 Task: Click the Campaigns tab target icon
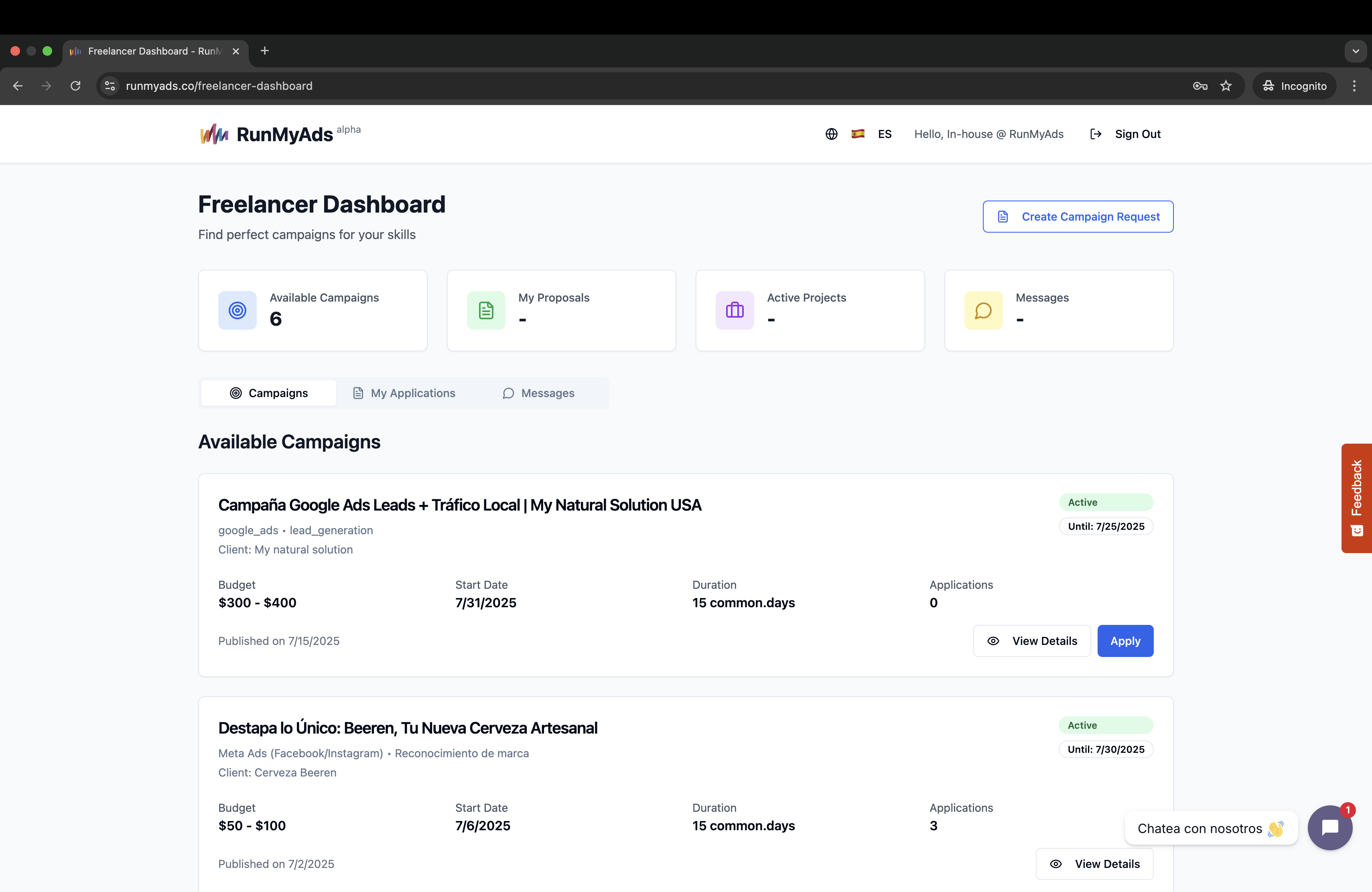click(x=236, y=393)
